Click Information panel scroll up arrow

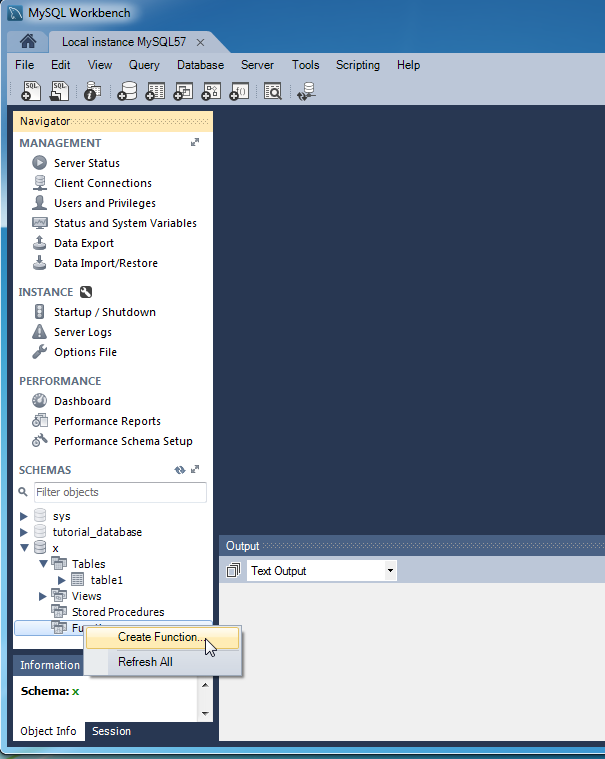coord(205,685)
